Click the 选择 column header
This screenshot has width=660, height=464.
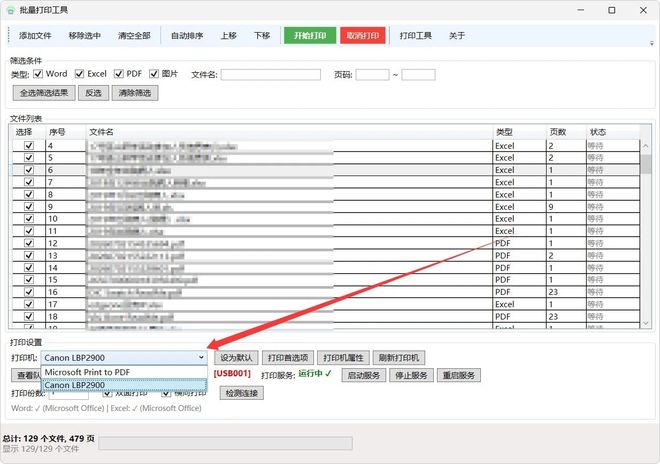click(27, 132)
